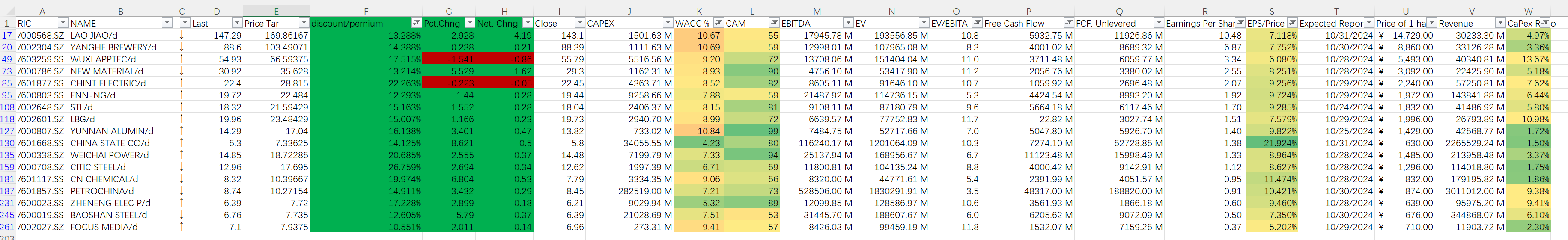Select EV cell 1830291.91 M

892,191
